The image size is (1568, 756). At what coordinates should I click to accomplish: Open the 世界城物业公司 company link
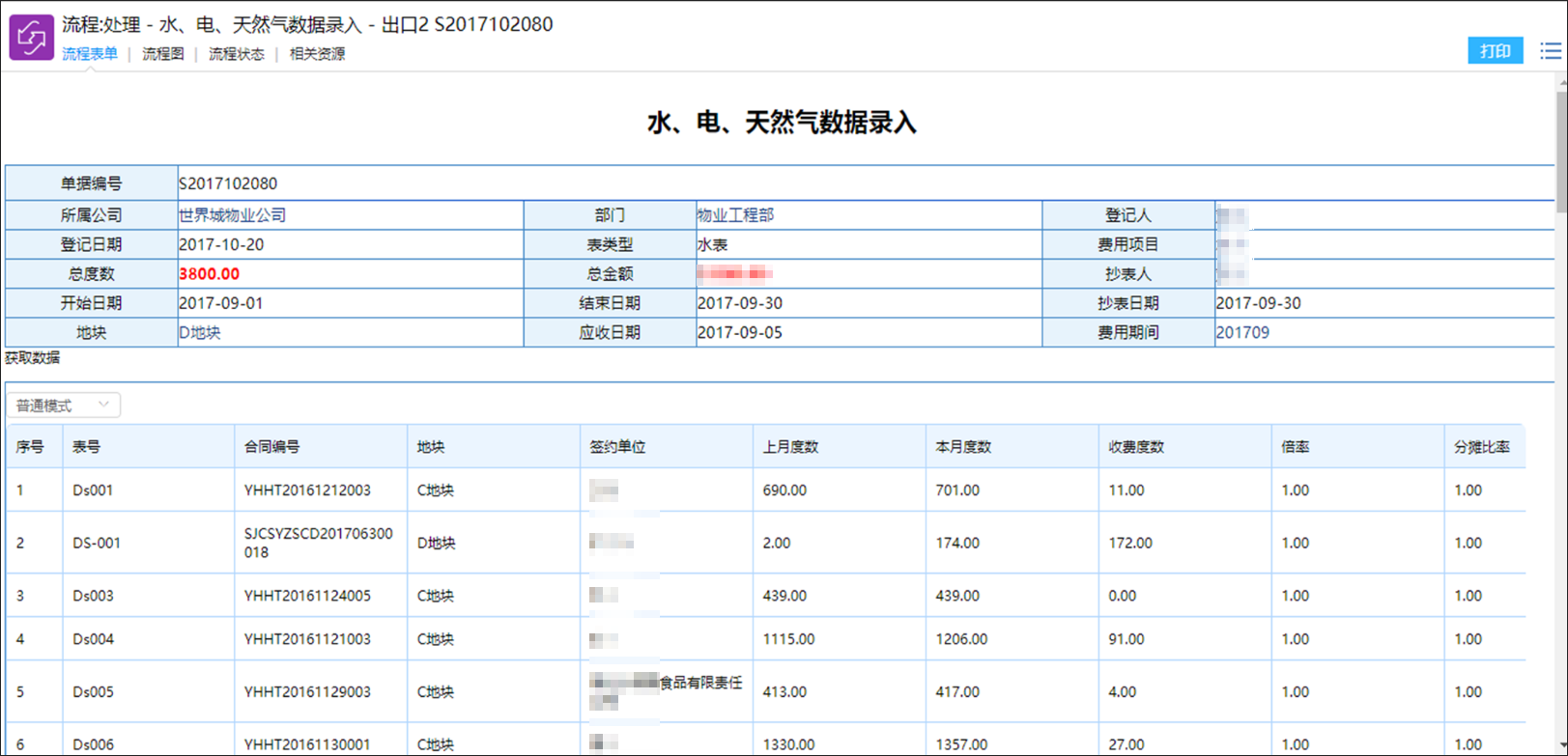tap(233, 215)
